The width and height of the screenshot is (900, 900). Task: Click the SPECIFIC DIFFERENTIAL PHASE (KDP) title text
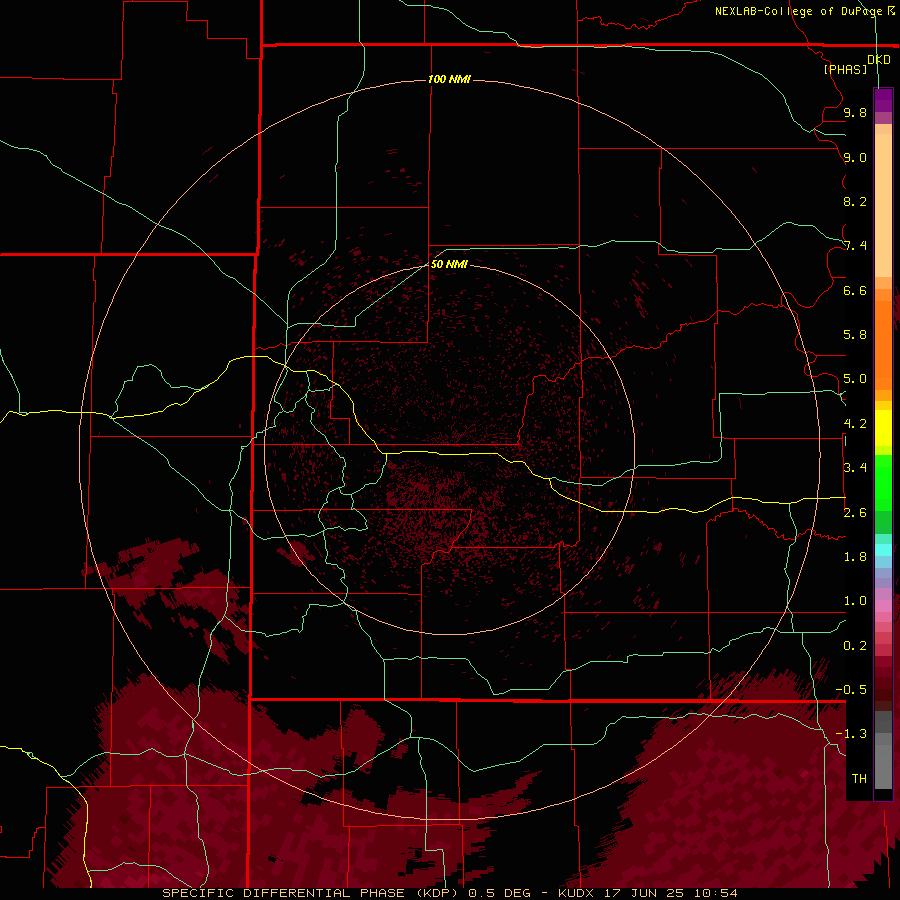pos(310,893)
